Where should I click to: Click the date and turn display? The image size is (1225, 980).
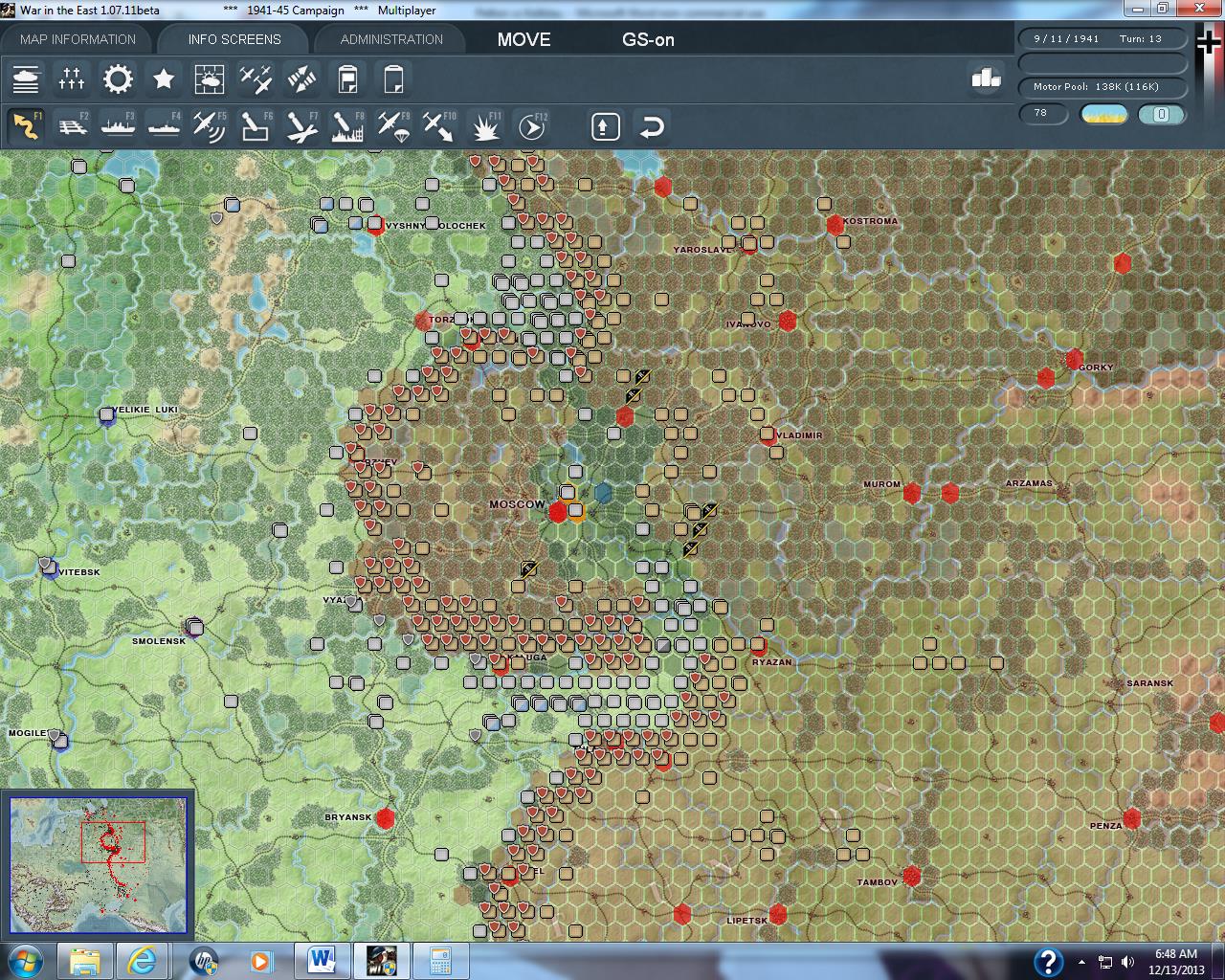(1103, 38)
